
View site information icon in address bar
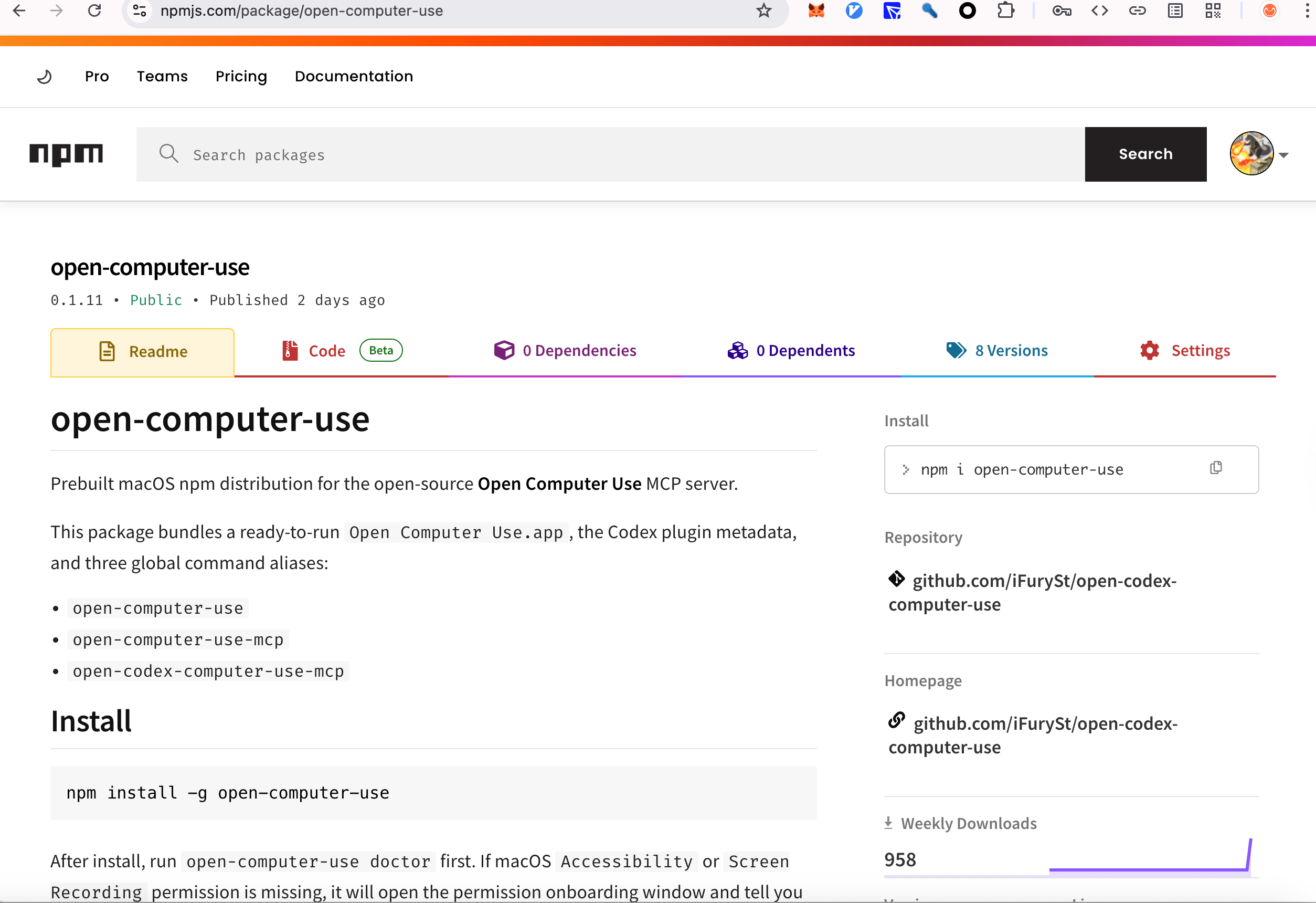[x=140, y=11]
